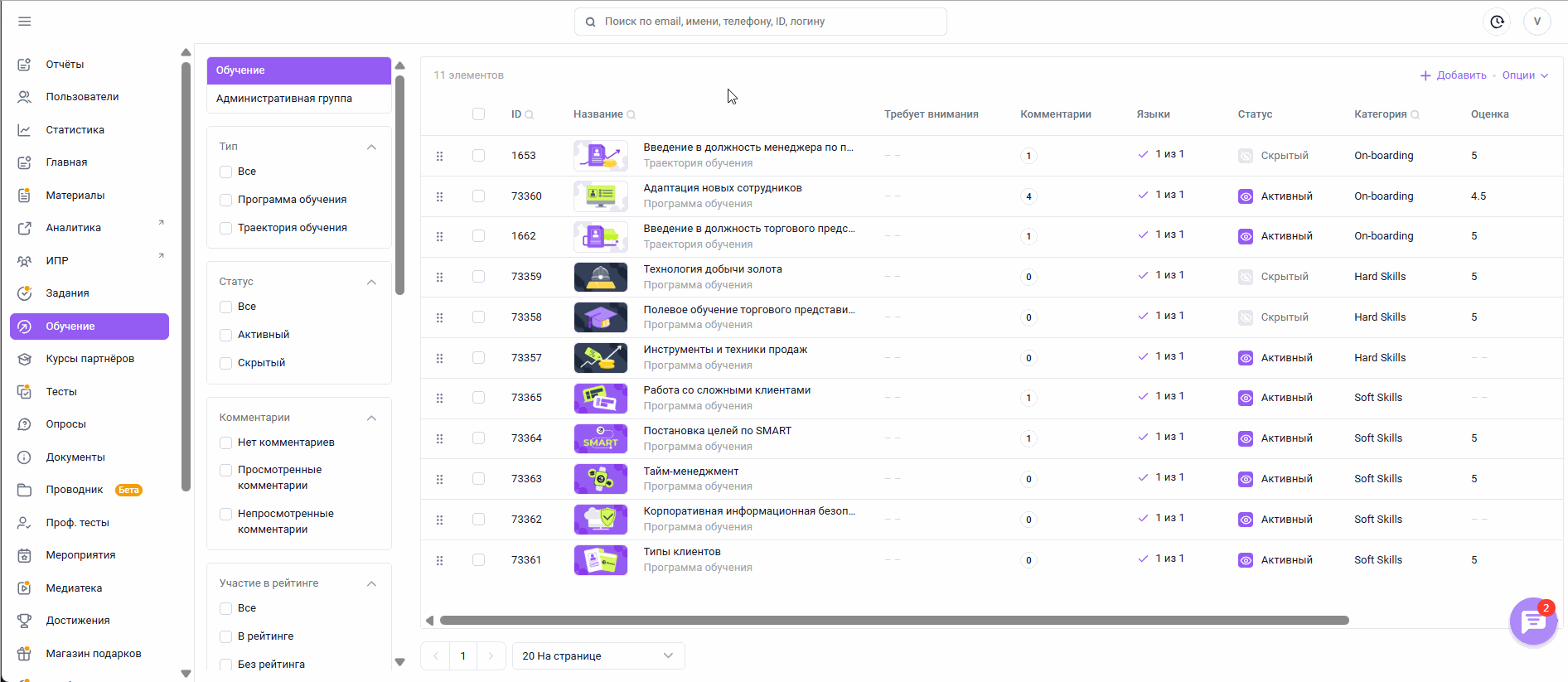This screenshot has height=682, width=1568.
Task: Click drag handle of row 1653
Action: click(x=439, y=156)
